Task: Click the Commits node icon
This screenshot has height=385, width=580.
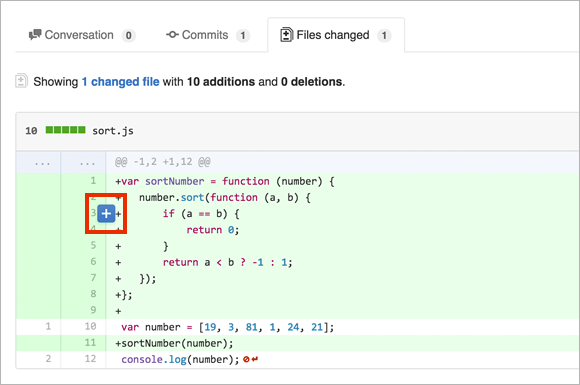Action: click(x=172, y=35)
